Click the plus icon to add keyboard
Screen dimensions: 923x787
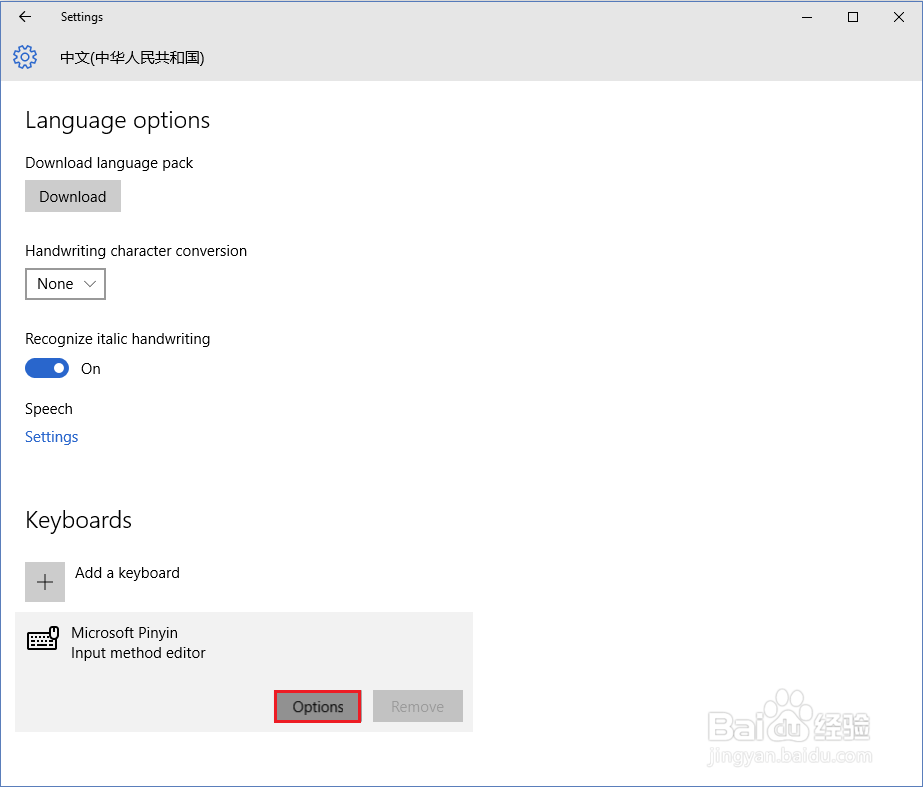click(45, 582)
